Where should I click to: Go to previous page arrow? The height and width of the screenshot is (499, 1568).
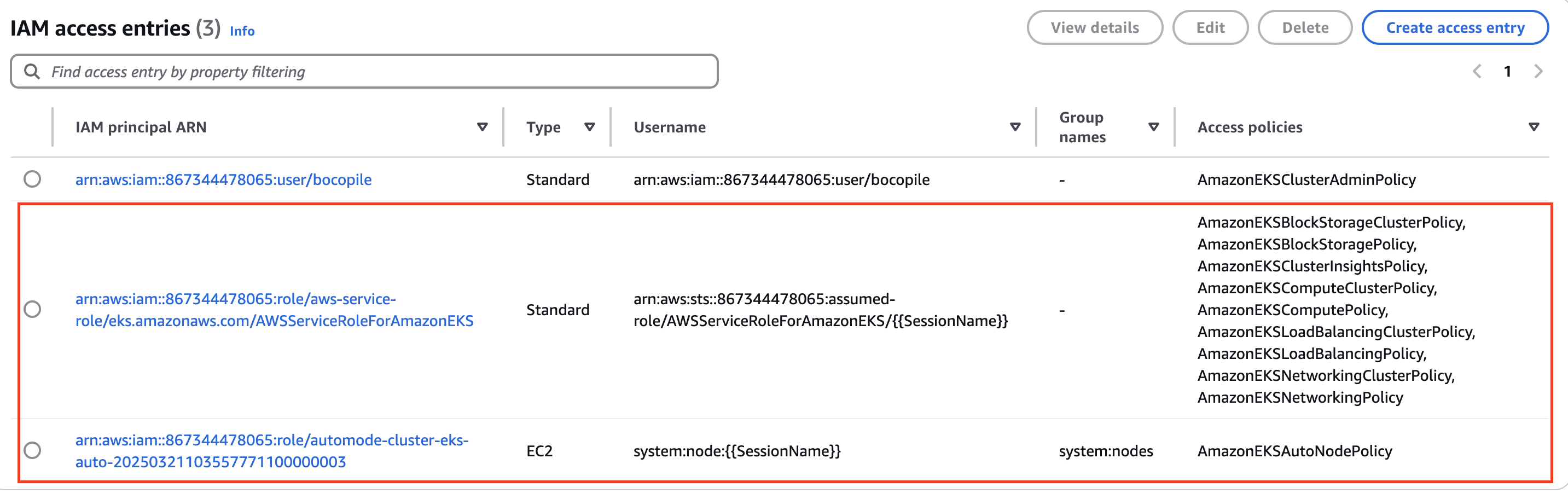pos(1477,72)
